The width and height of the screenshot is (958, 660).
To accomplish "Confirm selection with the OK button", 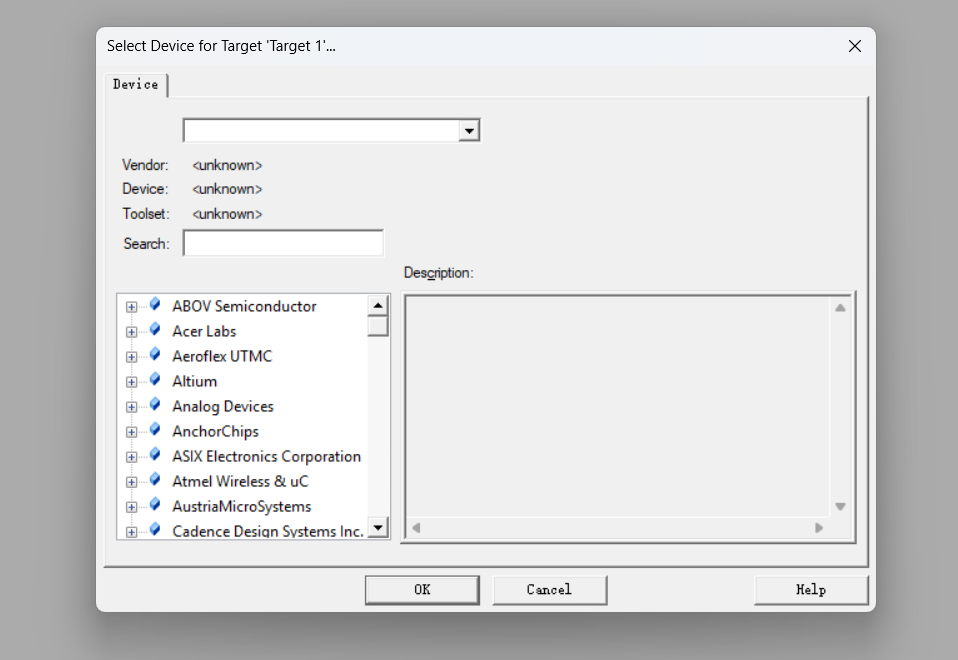I will [422, 590].
